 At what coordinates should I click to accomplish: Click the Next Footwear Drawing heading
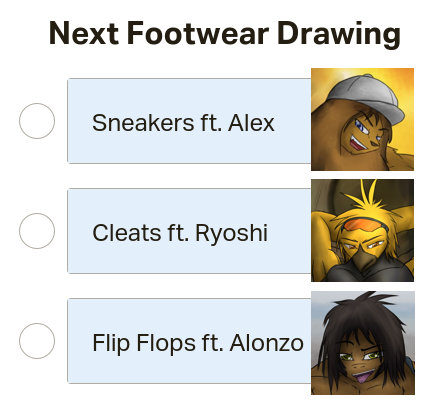(225, 34)
